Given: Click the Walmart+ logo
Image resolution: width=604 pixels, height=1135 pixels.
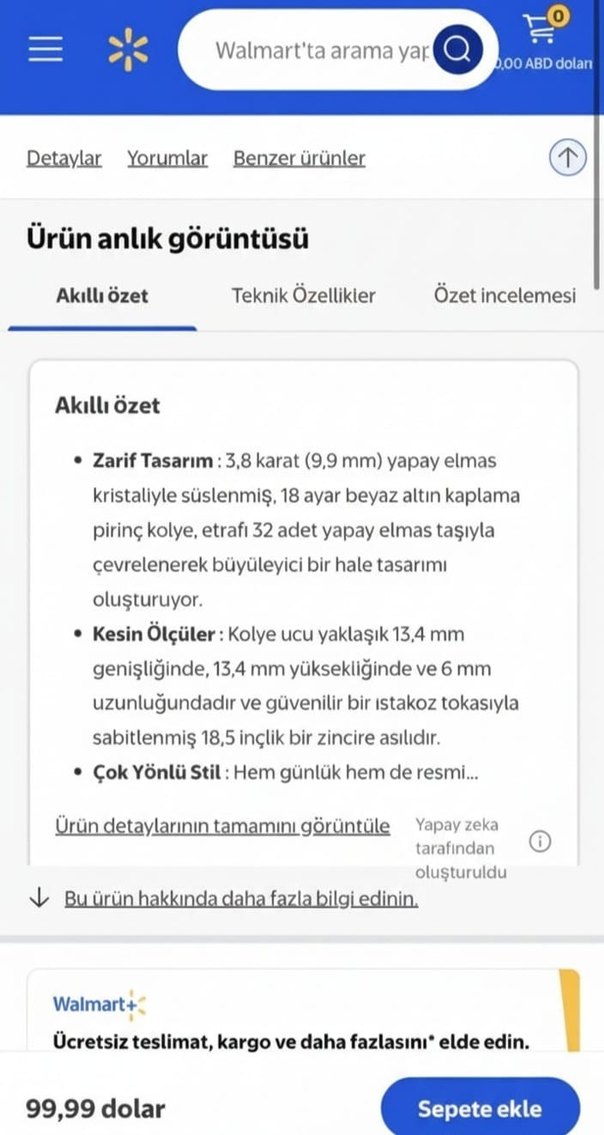Looking at the screenshot, I should coord(98,1005).
